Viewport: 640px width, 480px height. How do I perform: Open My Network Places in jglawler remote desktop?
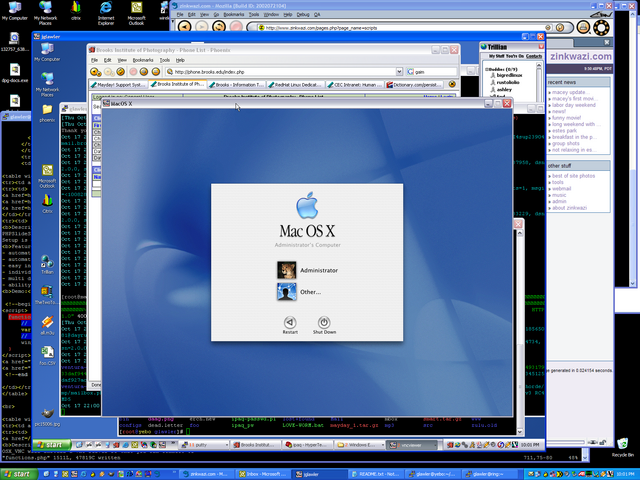pos(47,84)
